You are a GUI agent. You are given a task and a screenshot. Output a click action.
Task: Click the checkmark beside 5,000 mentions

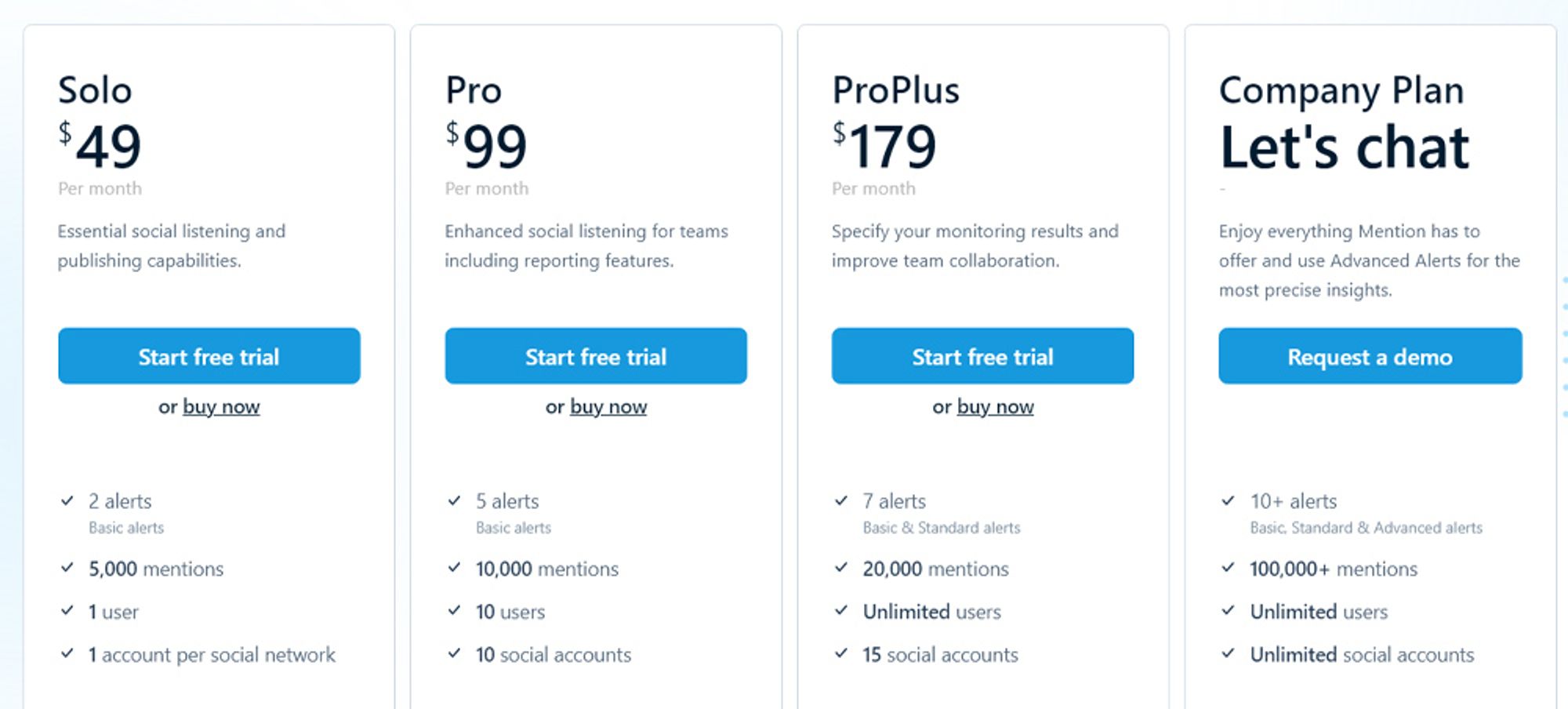(67, 568)
